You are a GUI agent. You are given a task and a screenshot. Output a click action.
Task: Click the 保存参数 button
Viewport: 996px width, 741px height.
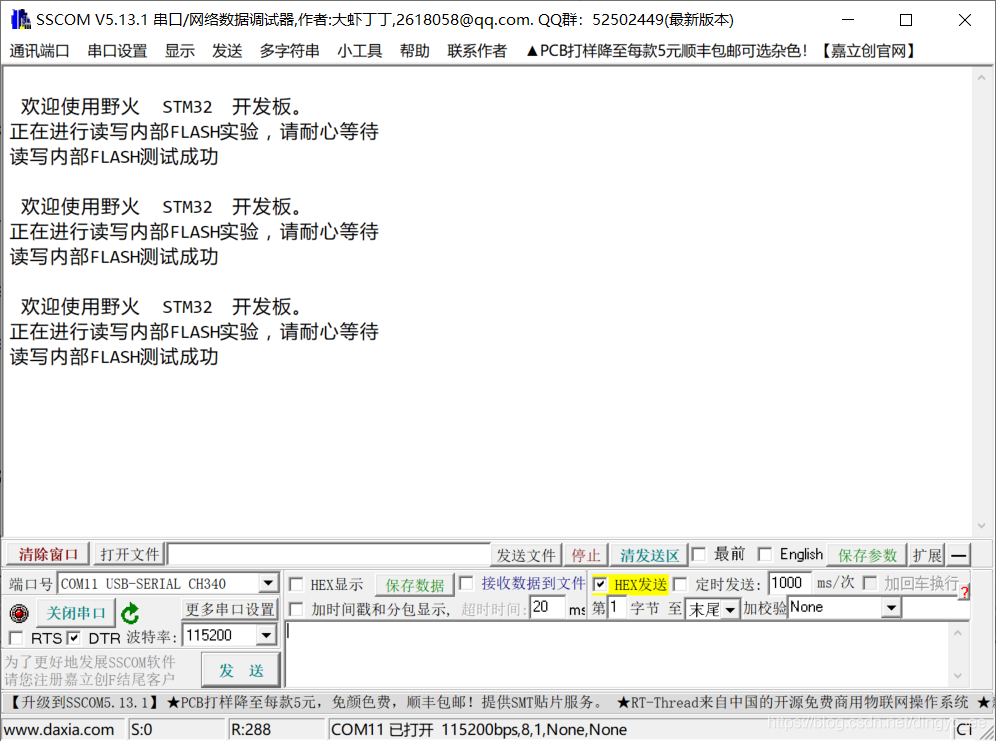(x=867, y=556)
